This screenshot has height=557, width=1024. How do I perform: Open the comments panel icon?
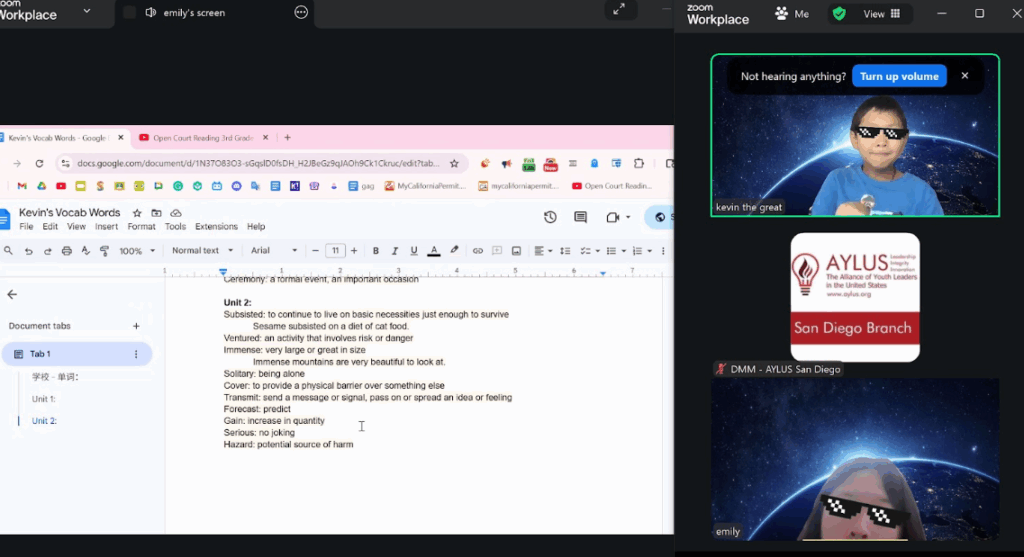tap(580, 217)
